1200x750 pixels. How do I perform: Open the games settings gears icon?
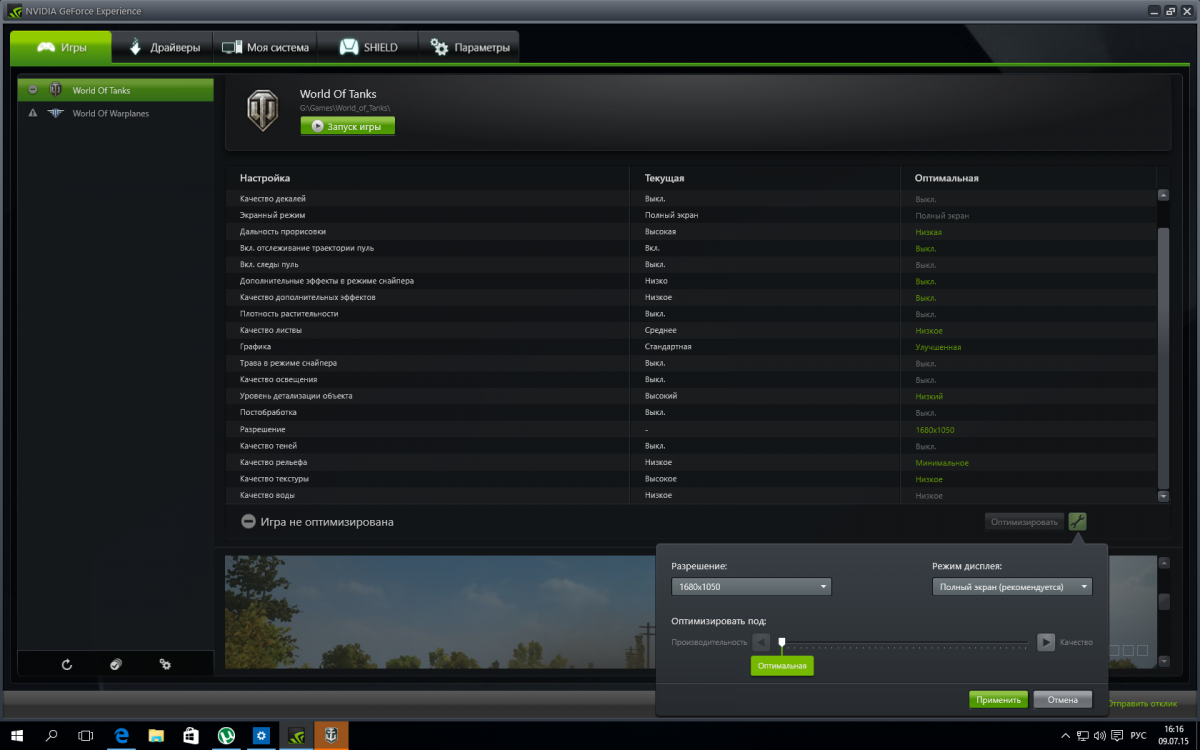[x=165, y=664]
